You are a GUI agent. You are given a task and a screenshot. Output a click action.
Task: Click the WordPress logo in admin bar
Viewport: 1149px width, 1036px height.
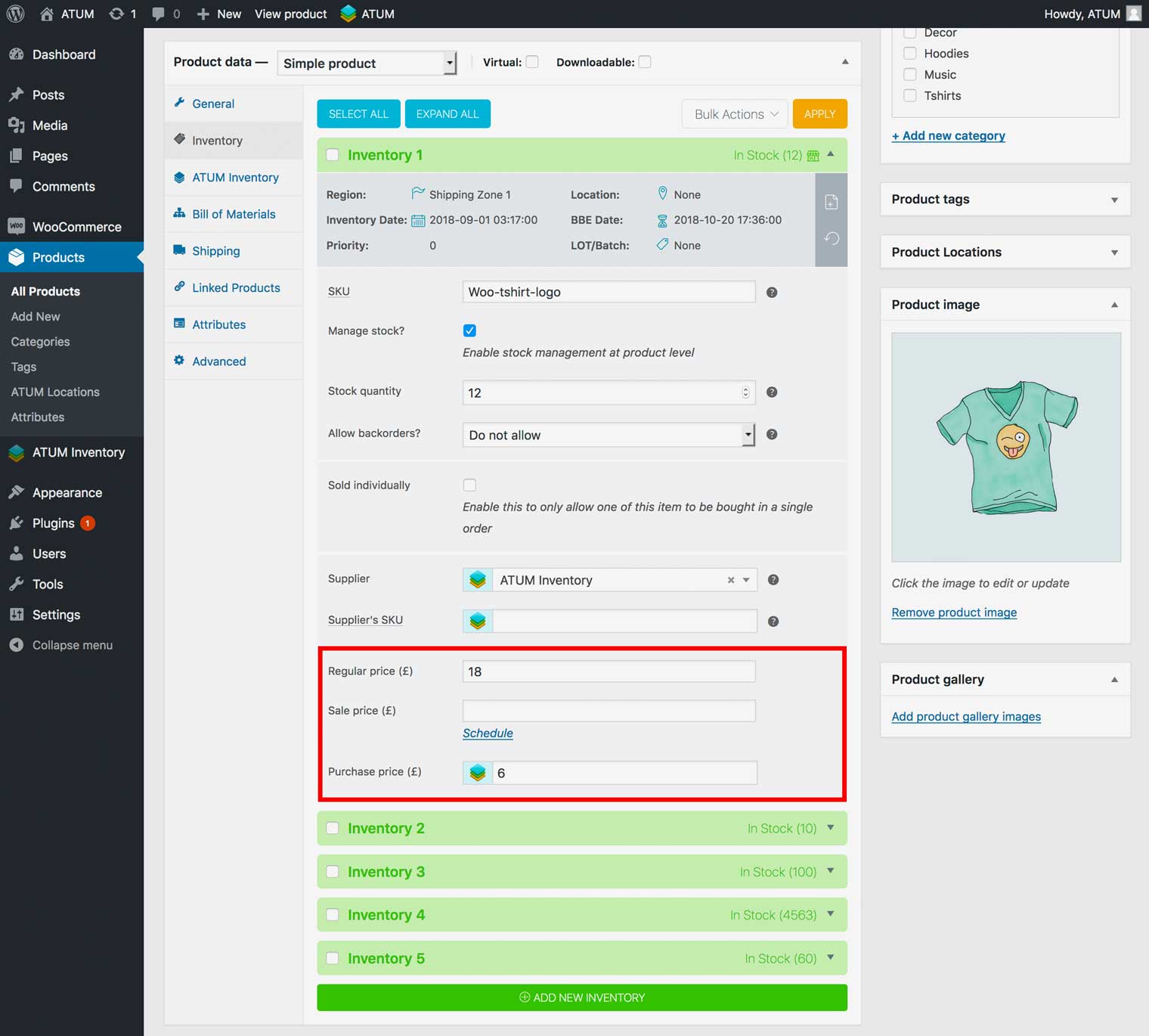coord(15,14)
